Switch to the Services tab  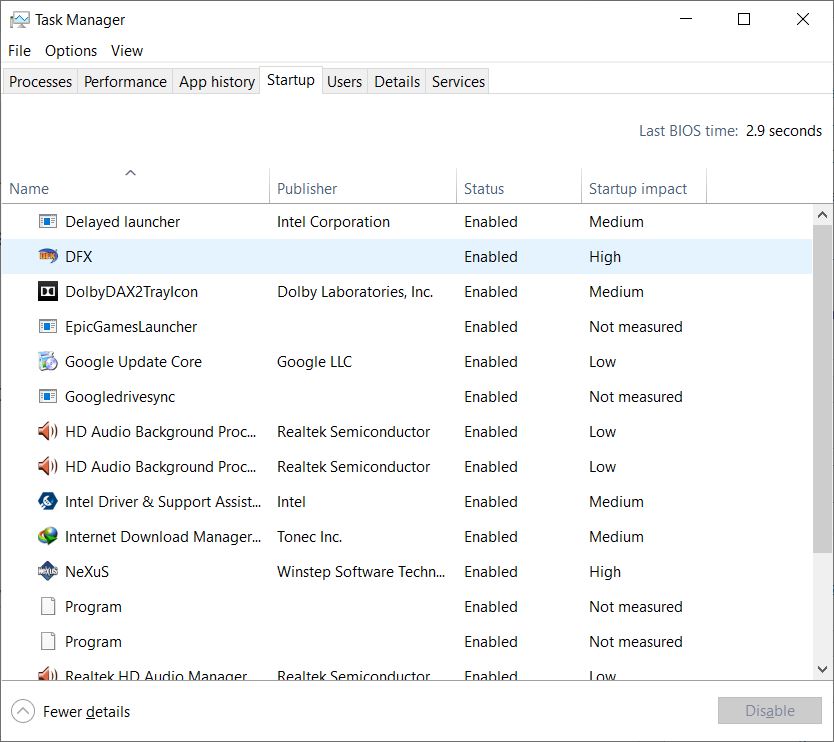pos(458,81)
